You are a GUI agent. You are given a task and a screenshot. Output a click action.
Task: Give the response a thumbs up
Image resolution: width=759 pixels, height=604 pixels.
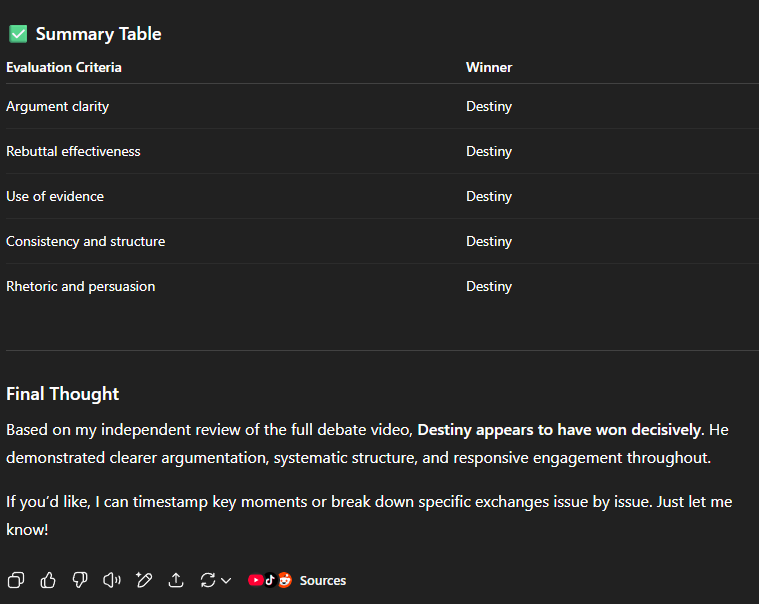pyautogui.click(x=48, y=580)
